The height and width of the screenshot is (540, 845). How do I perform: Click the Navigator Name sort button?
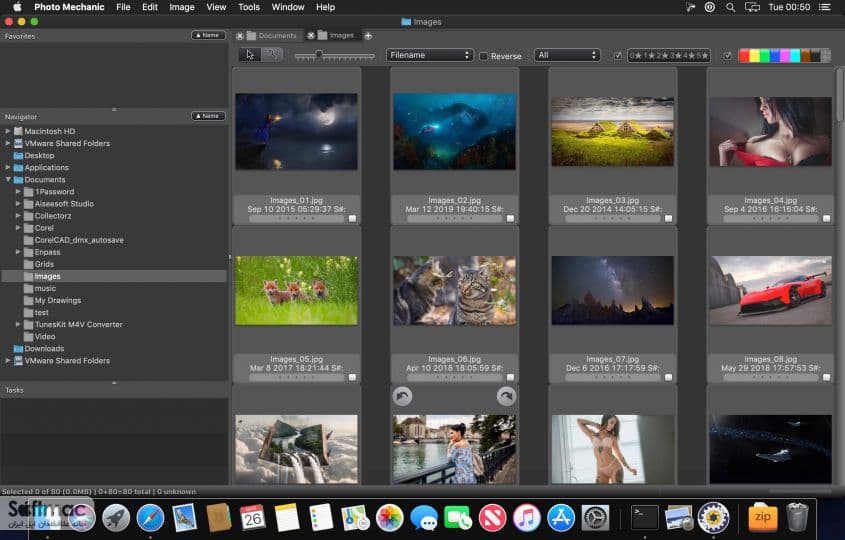[208, 116]
